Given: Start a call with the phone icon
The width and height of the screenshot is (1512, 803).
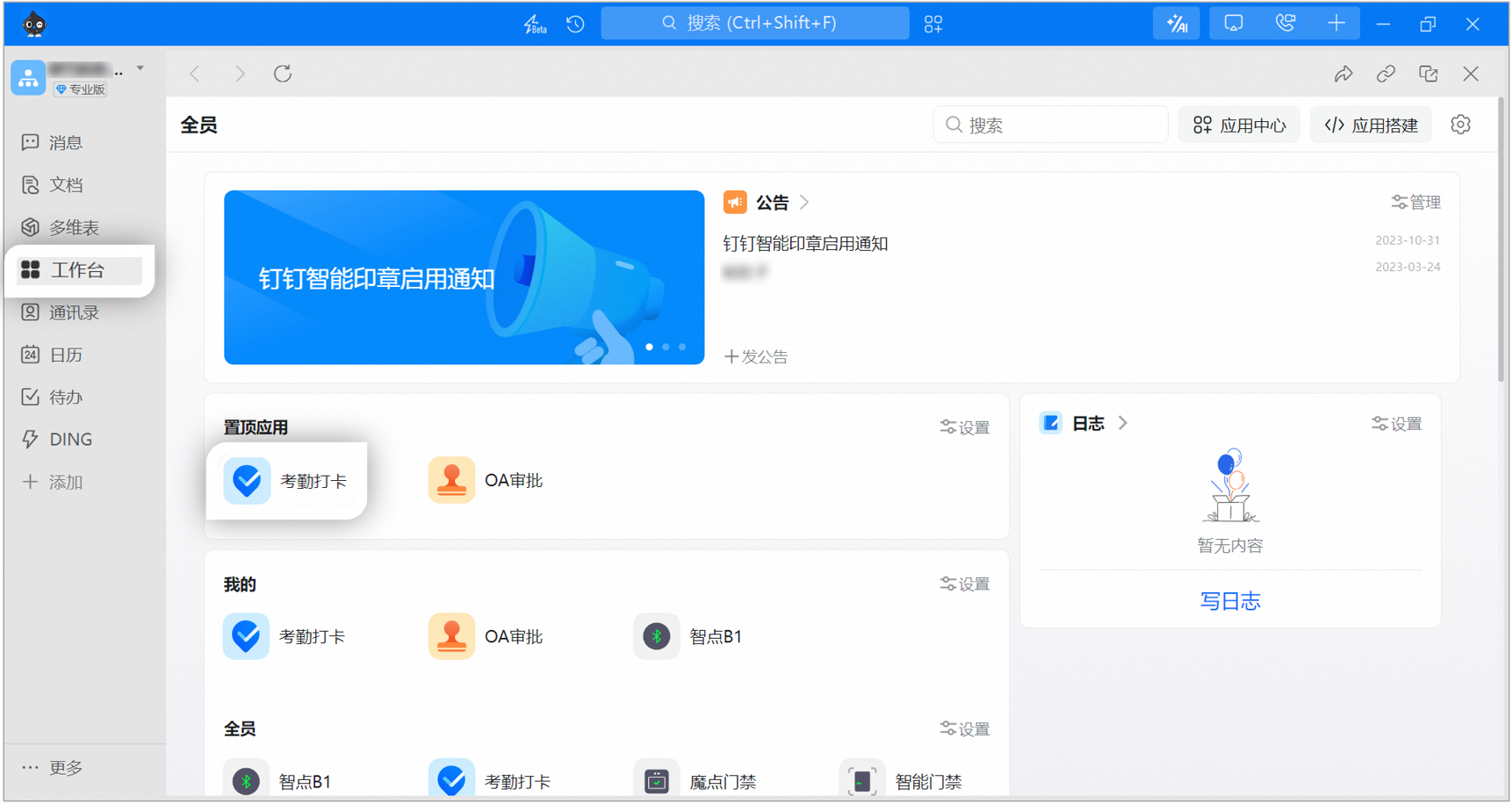Looking at the screenshot, I should [x=1285, y=24].
